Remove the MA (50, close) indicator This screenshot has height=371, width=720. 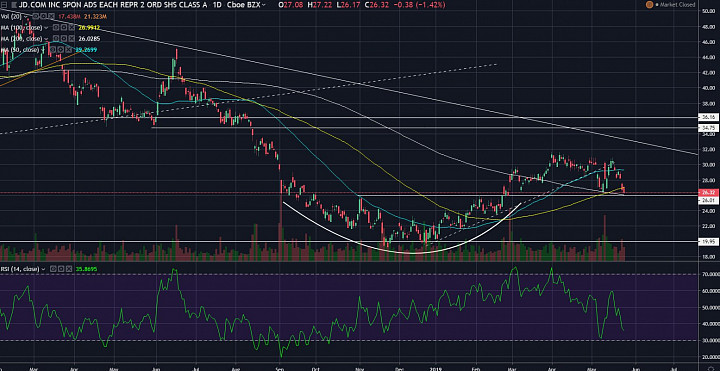(x=68, y=50)
